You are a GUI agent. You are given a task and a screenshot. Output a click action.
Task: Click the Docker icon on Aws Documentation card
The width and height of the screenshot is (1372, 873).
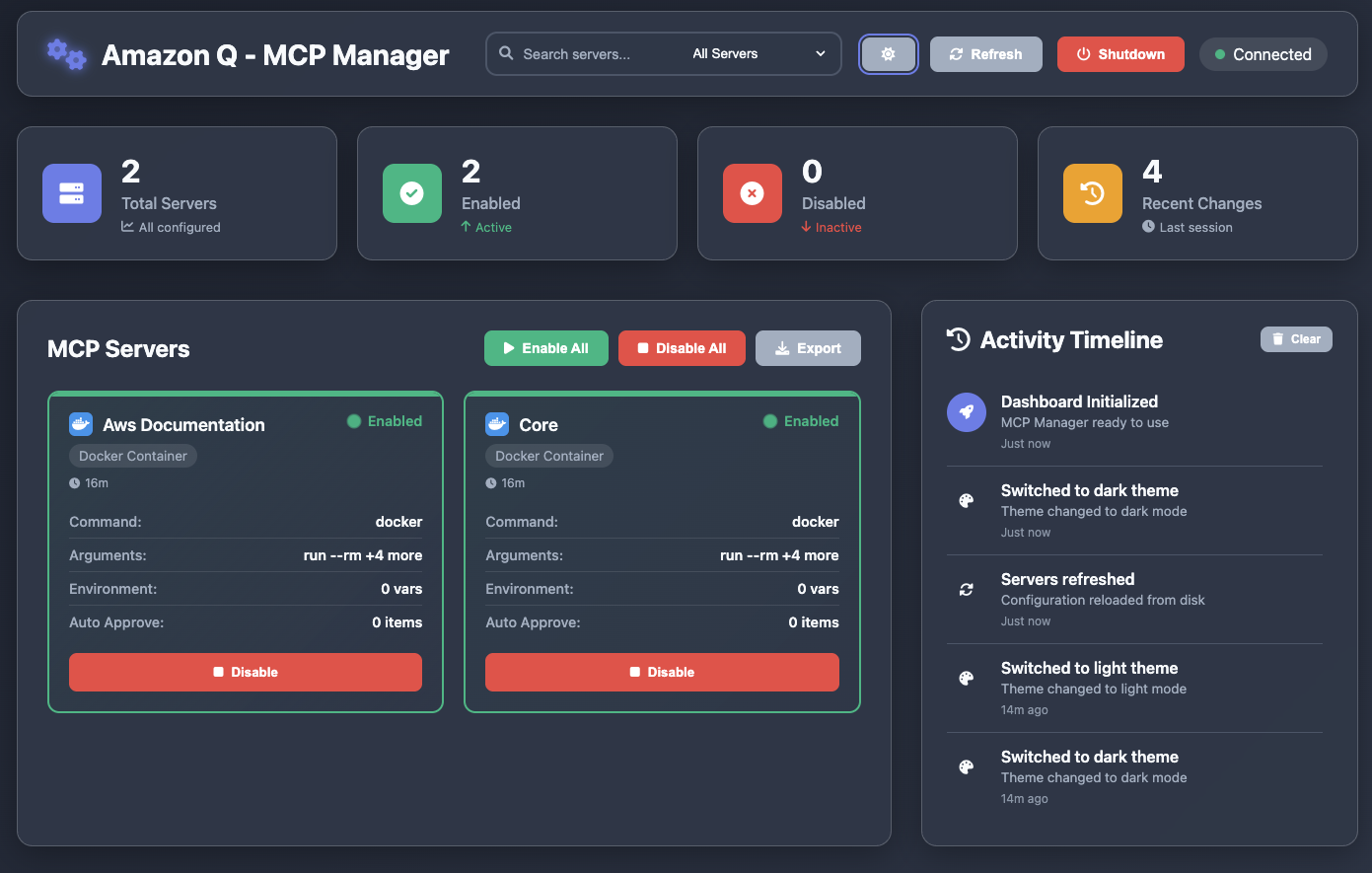(x=81, y=424)
